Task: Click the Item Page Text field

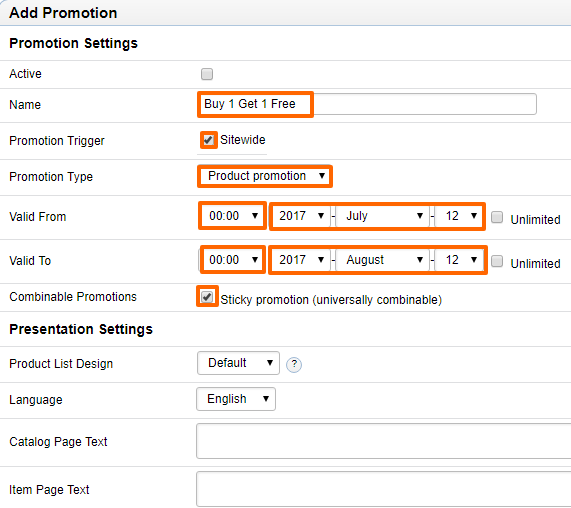Action: [x=383, y=489]
